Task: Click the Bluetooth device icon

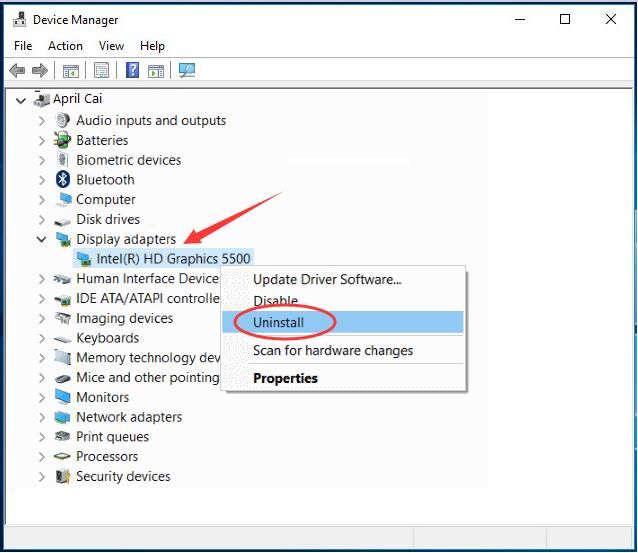Action: pos(64,180)
